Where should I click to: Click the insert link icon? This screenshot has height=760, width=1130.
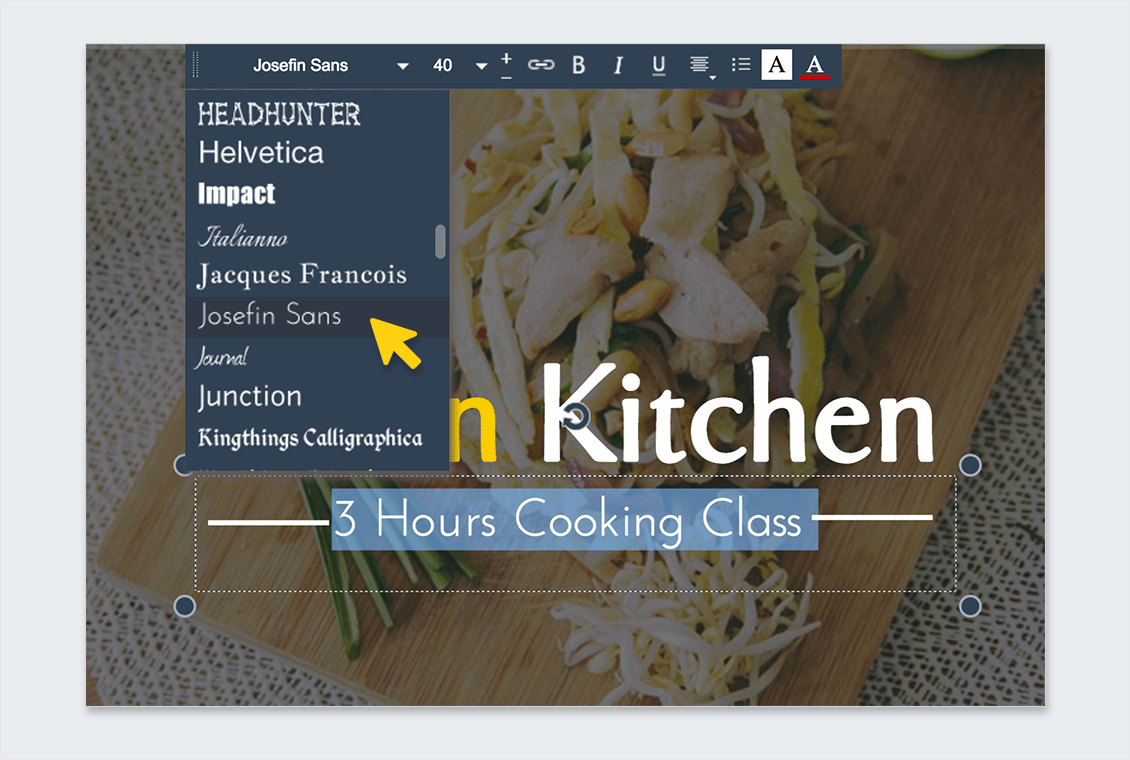coord(541,65)
